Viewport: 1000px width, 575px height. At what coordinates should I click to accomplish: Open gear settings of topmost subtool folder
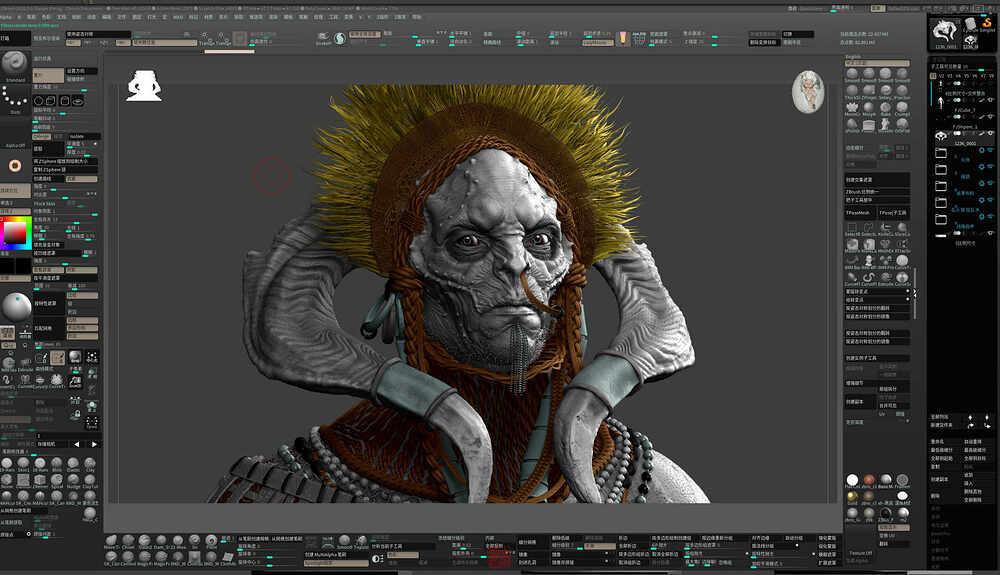pyautogui.click(x=982, y=152)
